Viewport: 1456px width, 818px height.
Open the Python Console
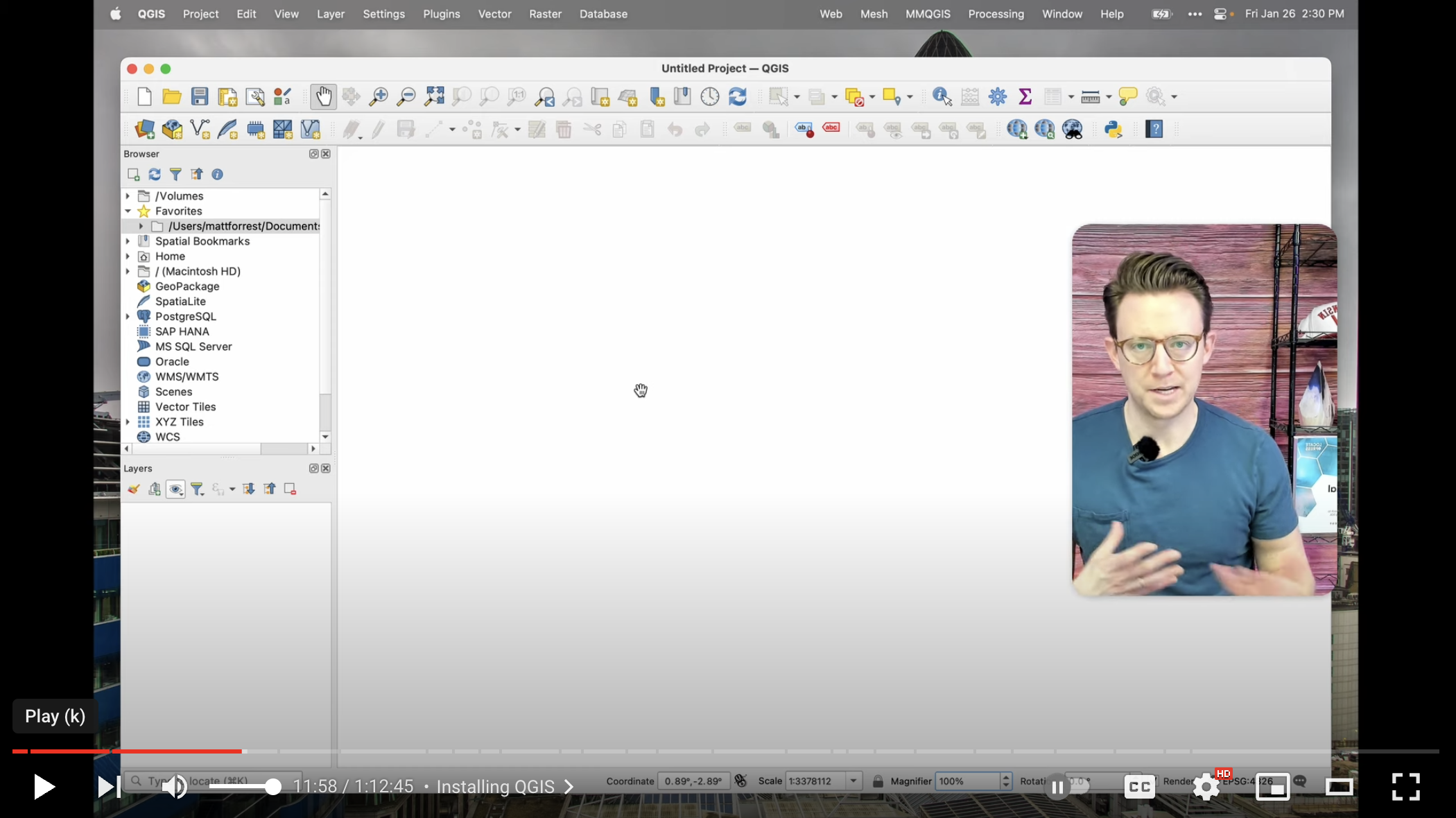(x=1113, y=129)
